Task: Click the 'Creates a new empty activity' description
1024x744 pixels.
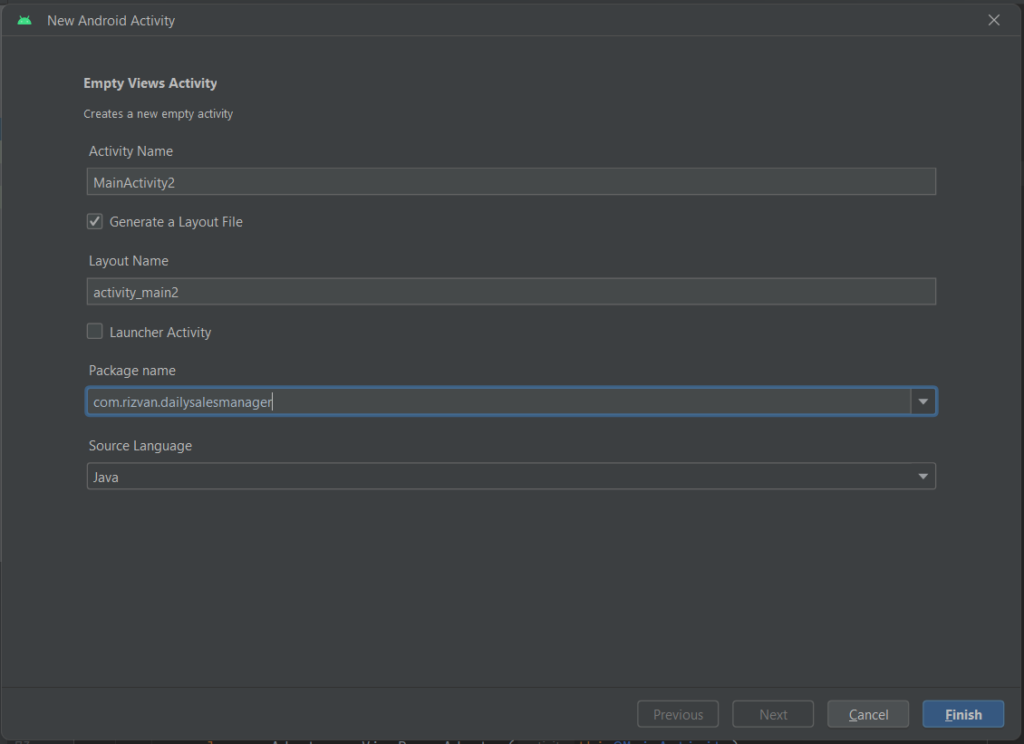Action: [158, 114]
